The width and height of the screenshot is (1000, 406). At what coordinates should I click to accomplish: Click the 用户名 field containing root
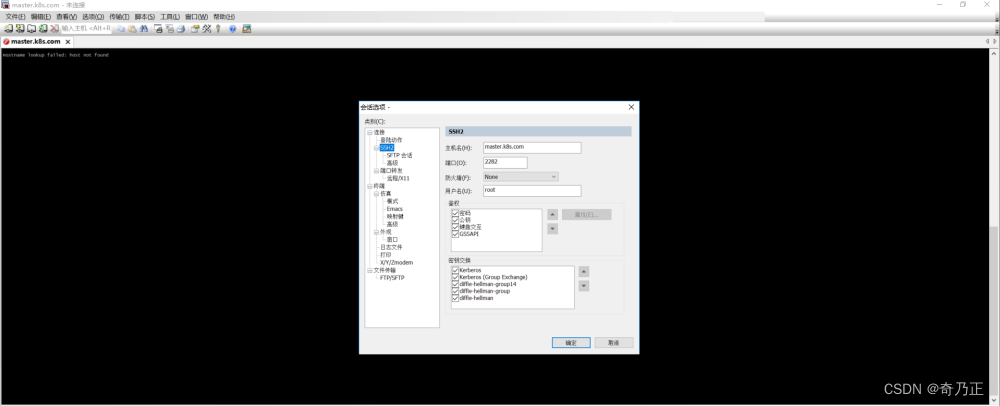coord(532,191)
